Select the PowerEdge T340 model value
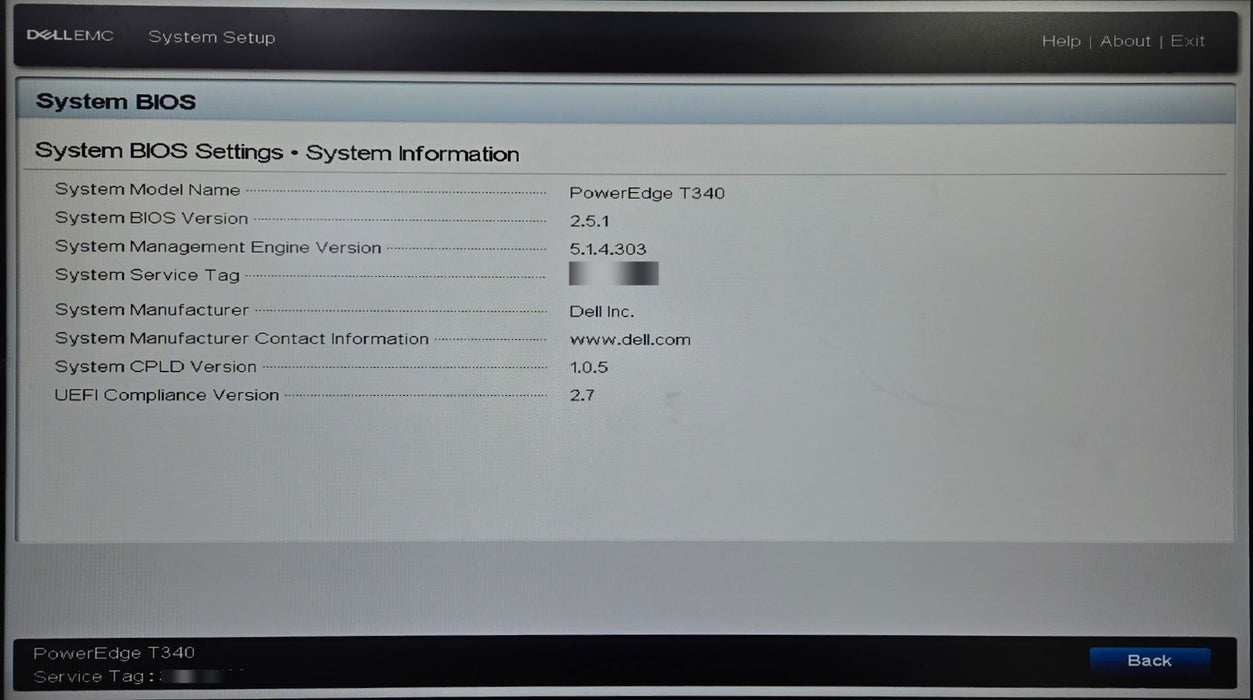Image resolution: width=1253 pixels, height=700 pixels. point(647,193)
